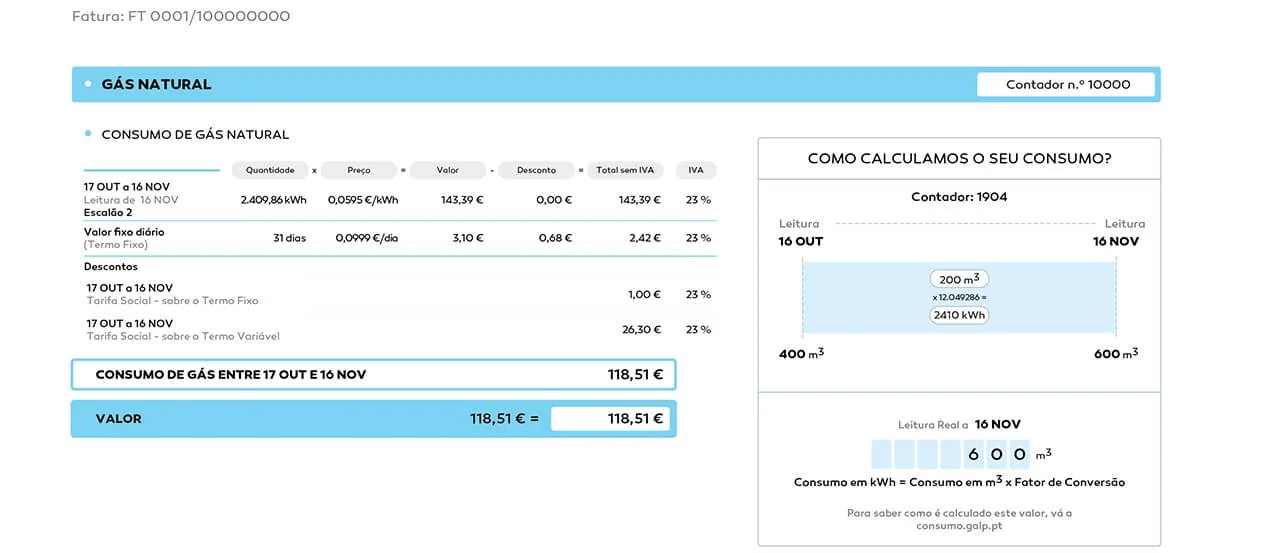Select the 2.409,86 kWh quantity value
1284x553 pixels.
pos(274,200)
